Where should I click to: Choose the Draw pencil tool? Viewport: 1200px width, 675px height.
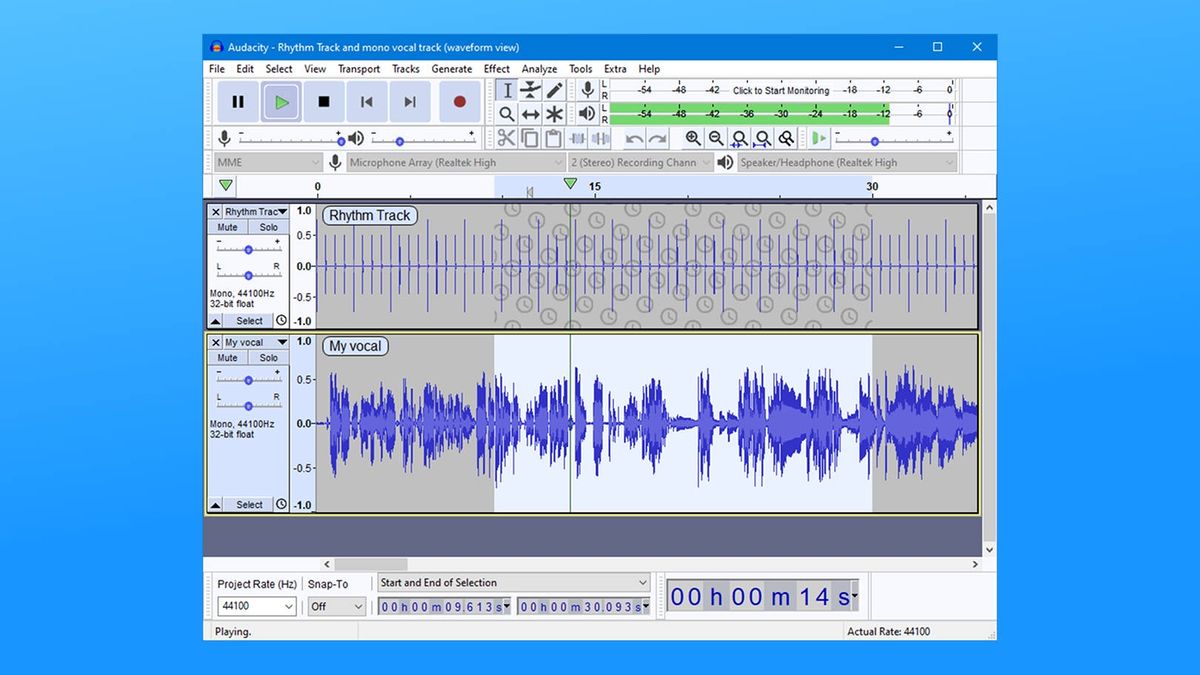pos(554,91)
